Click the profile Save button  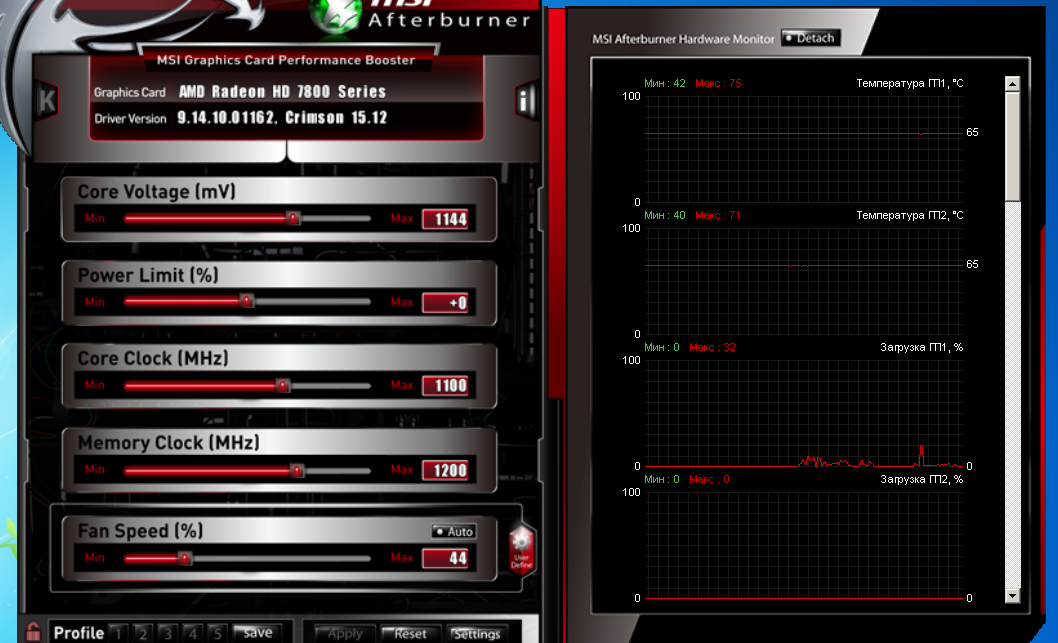(257, 633)
